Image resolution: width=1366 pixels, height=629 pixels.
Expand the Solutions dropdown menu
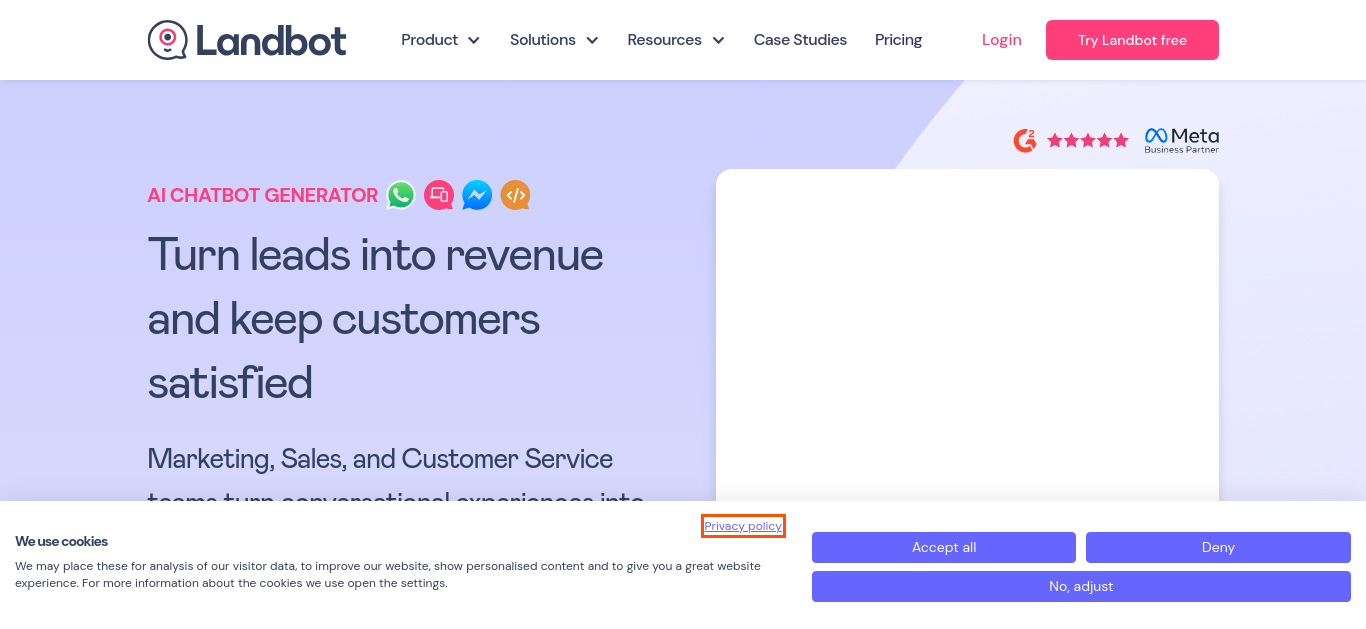tap(554, 40)
